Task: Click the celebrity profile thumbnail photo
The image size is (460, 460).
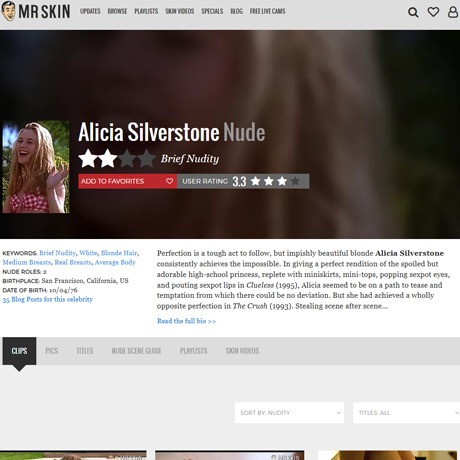Action: click(x=36, y=167)
